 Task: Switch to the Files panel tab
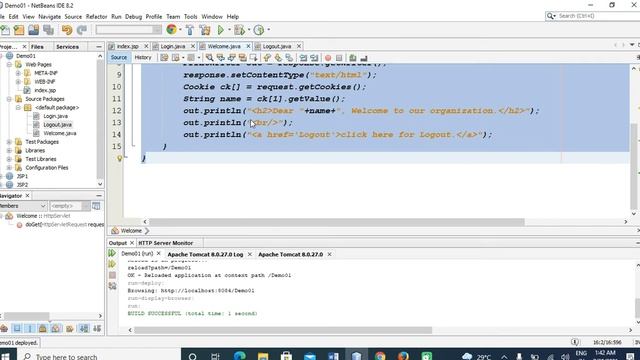click(x=37, y=47)
